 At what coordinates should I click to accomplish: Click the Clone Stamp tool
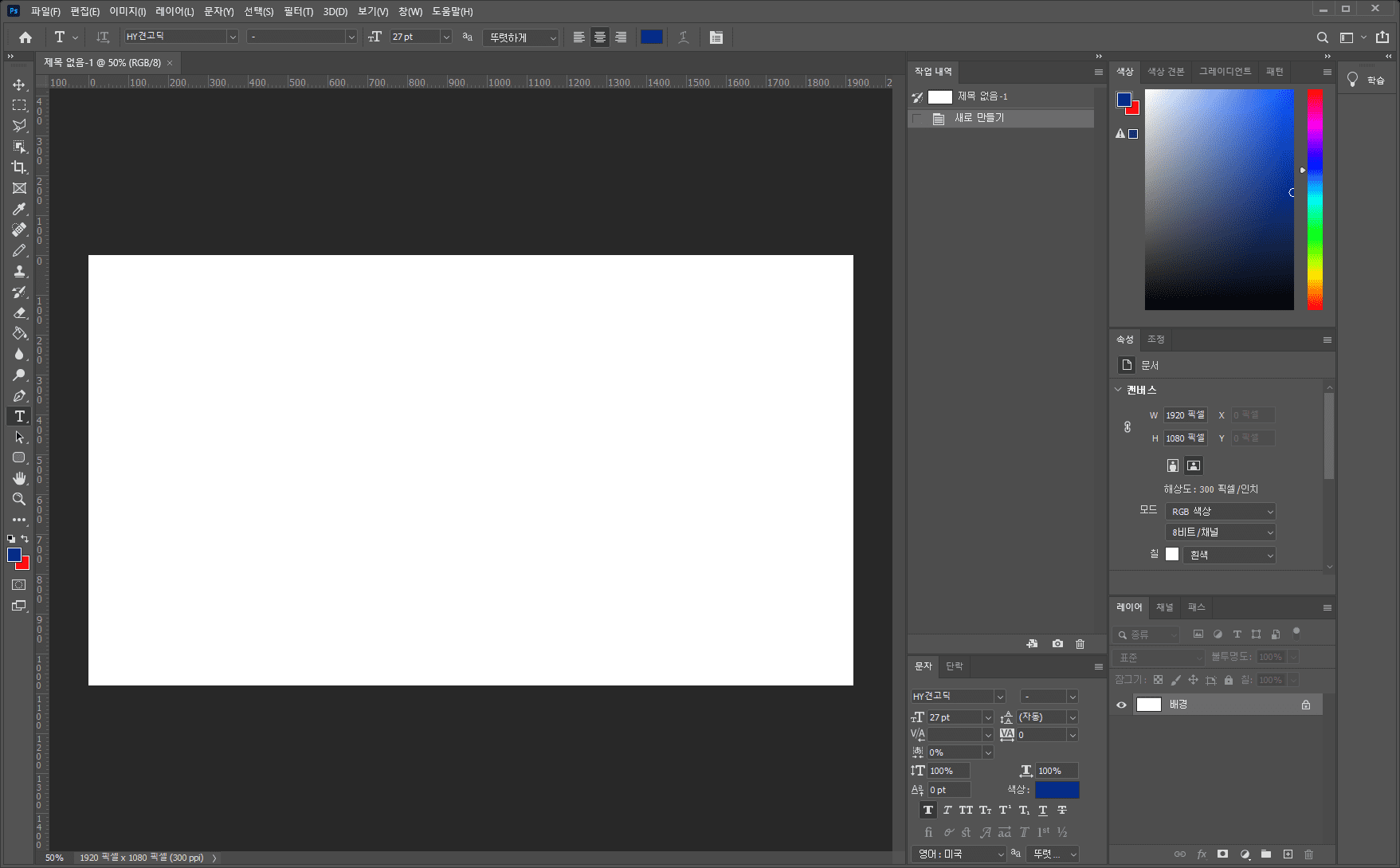coord(19,271)
